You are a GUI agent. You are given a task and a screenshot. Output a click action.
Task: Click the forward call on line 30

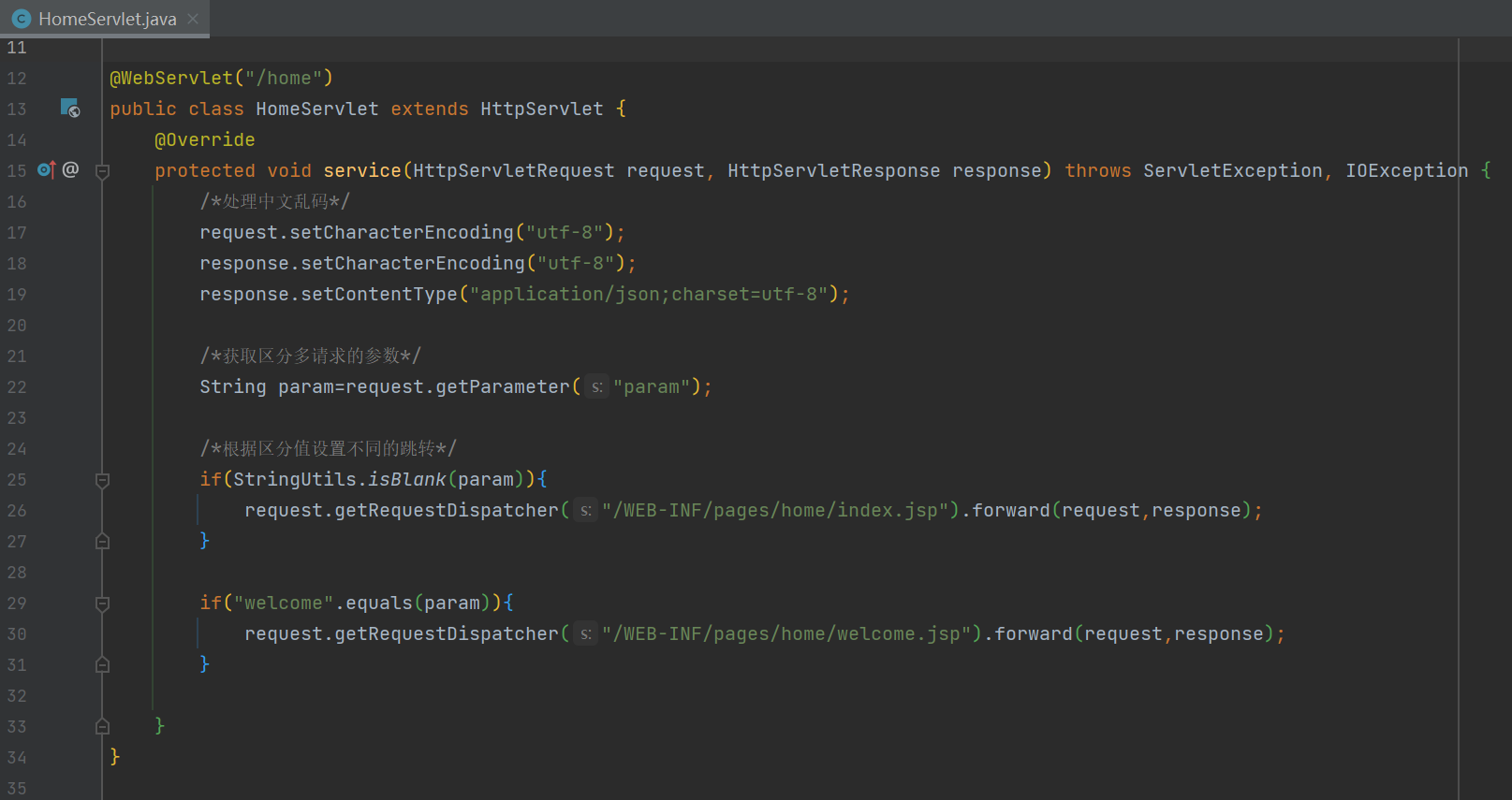pos(1034,633)
